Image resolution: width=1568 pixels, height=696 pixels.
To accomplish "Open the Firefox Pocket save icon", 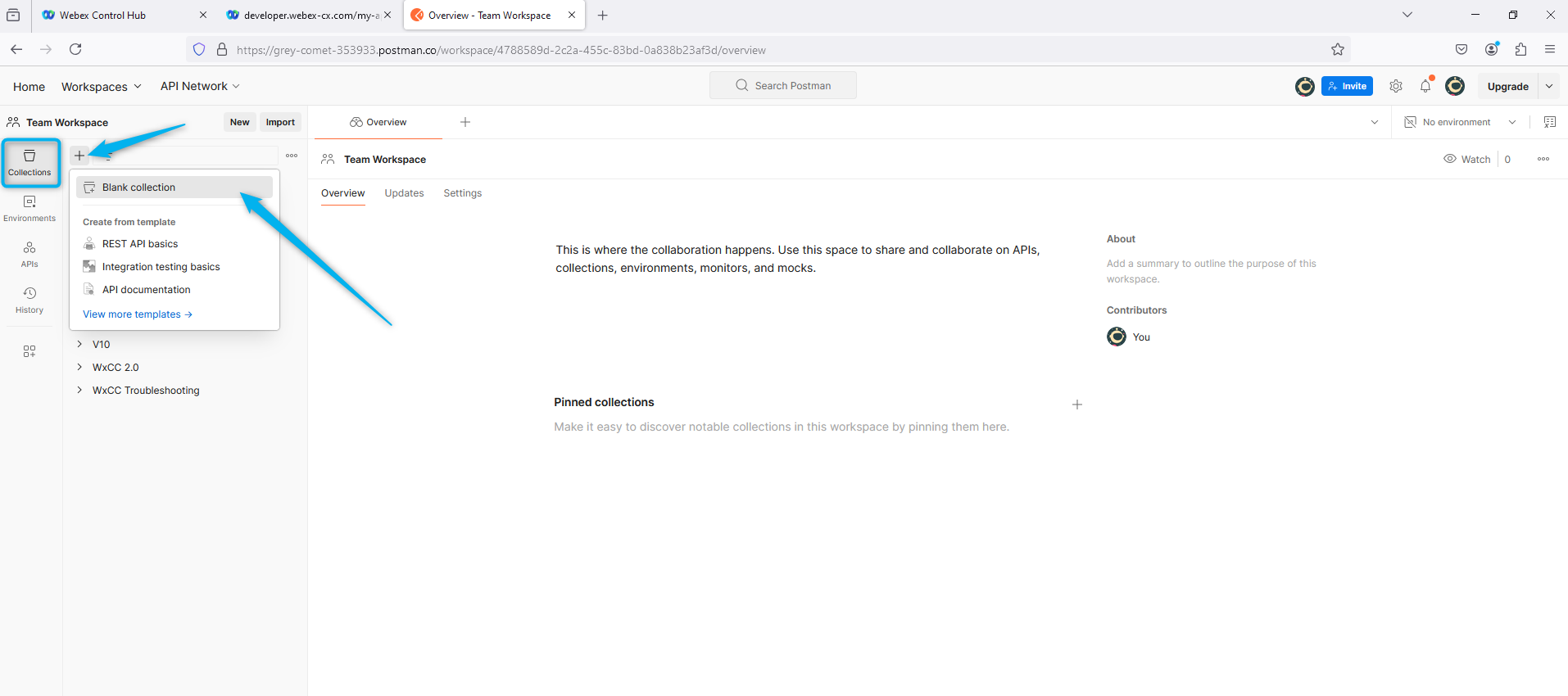I will coord(1462,50).
